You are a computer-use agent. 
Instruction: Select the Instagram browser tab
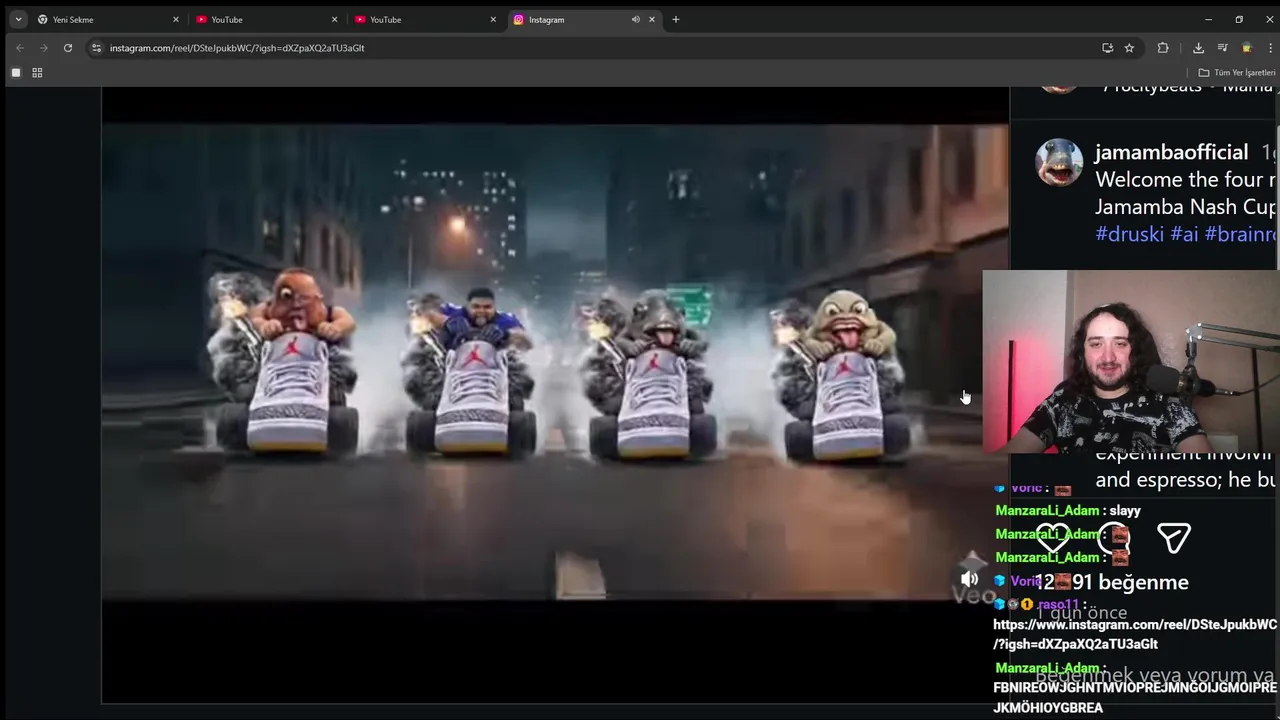tap(584, 19)
